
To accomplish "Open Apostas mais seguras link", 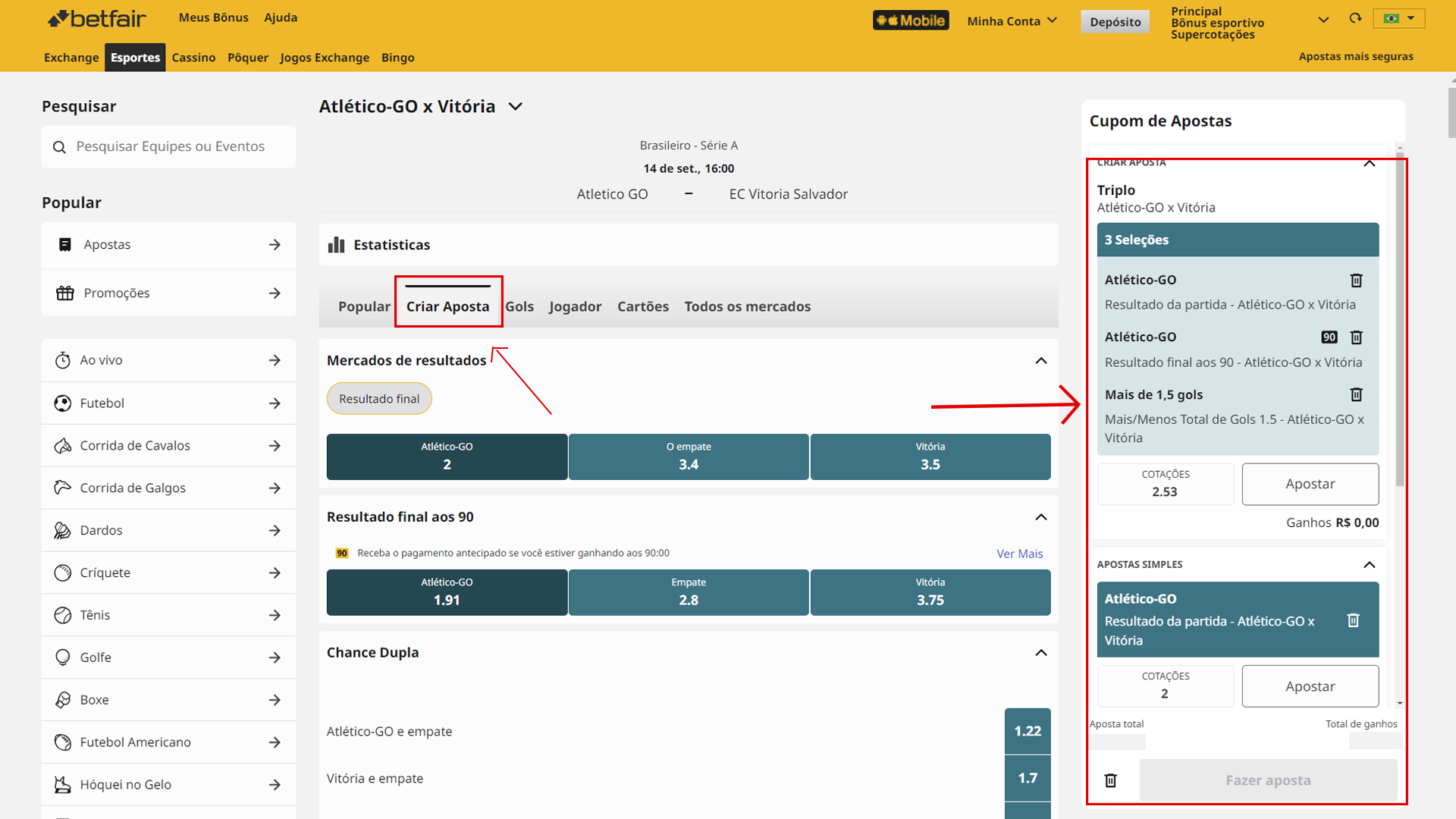I will pyautogui.click(x=1356, y=56).
